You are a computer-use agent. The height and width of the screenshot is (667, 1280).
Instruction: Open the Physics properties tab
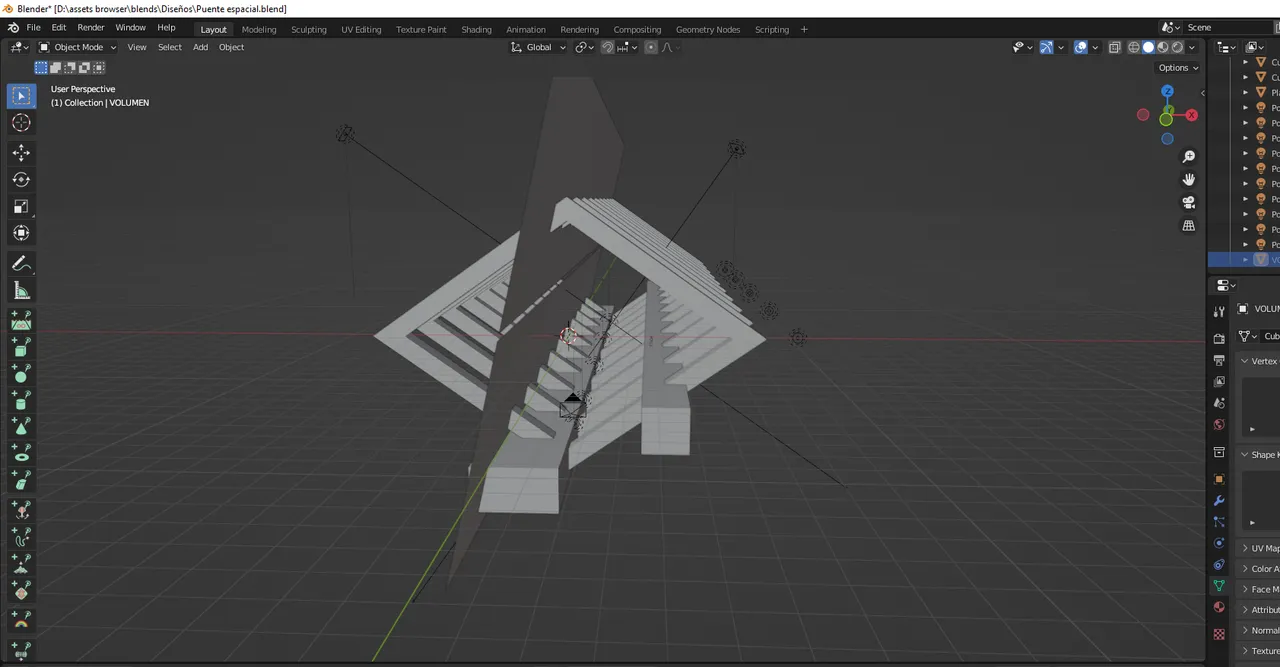click(1219, 543)
